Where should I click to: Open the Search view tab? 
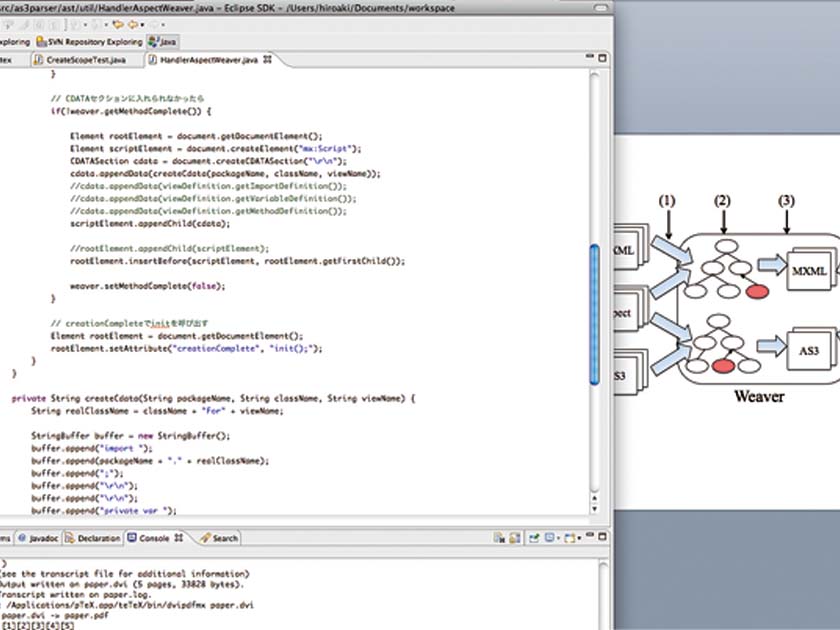[220, 538]
